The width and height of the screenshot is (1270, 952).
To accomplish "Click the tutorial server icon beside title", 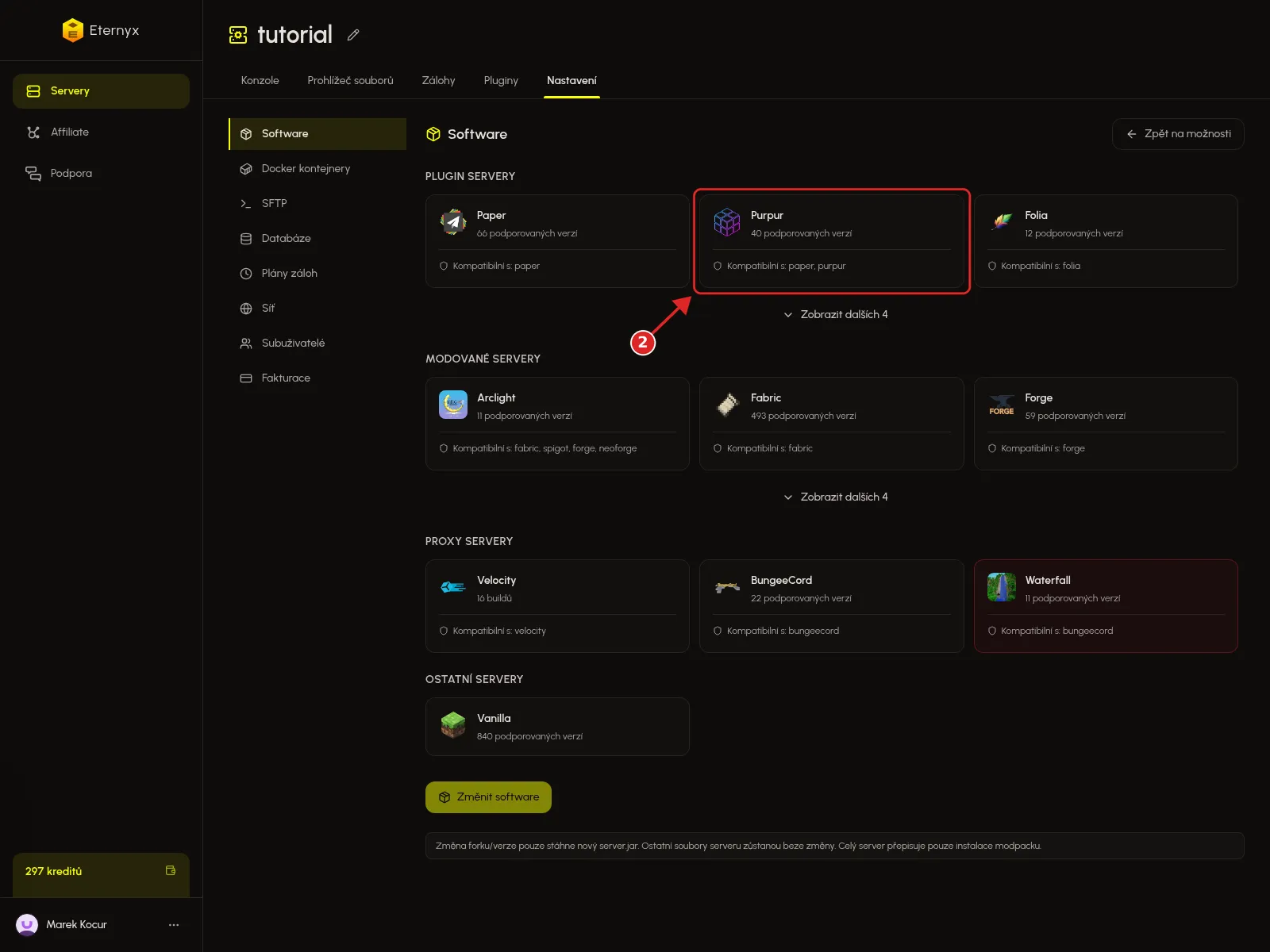I will coord(238,35).
